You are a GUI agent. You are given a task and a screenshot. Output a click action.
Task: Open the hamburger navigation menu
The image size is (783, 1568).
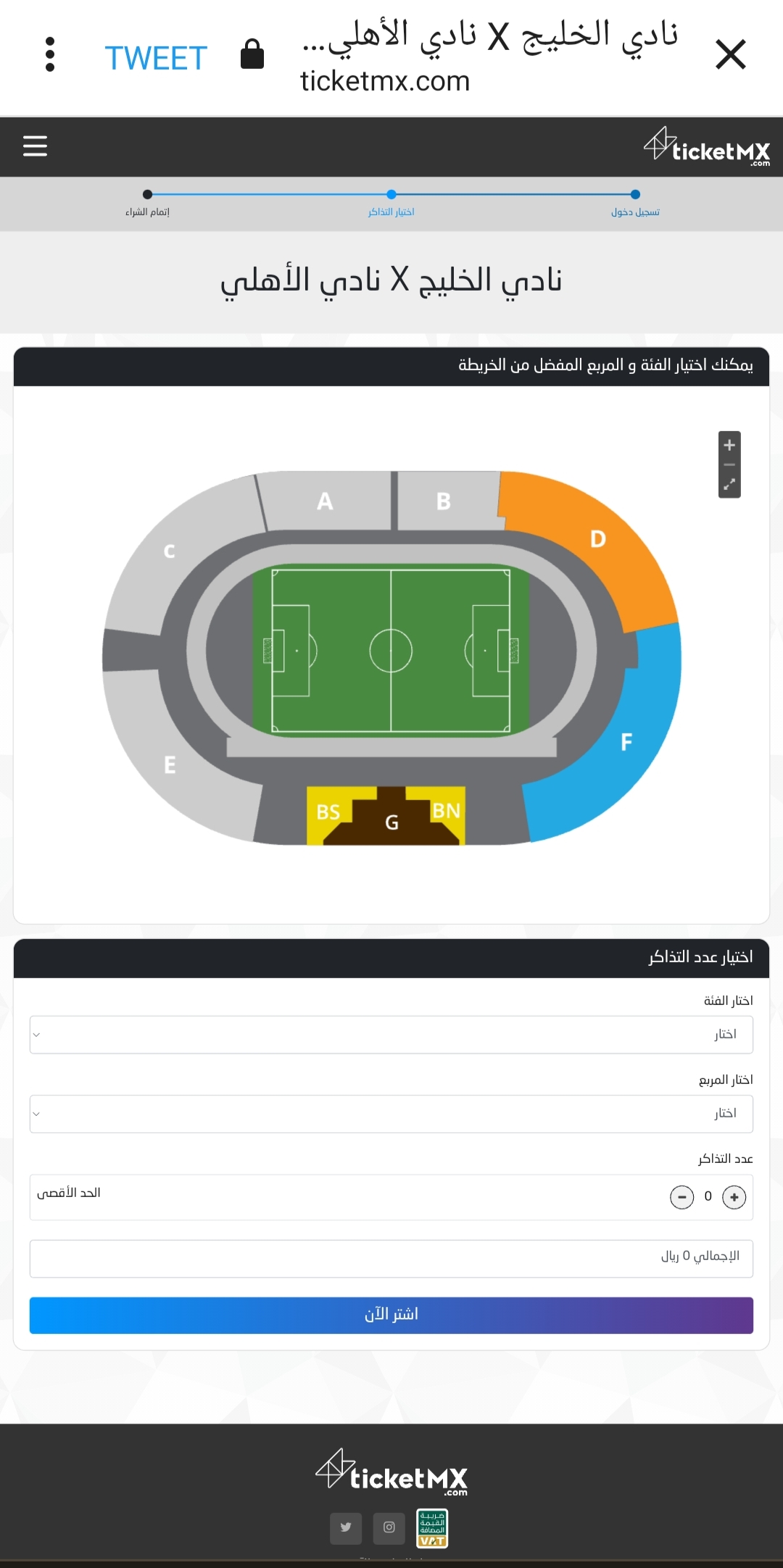(x=35, y=146)
